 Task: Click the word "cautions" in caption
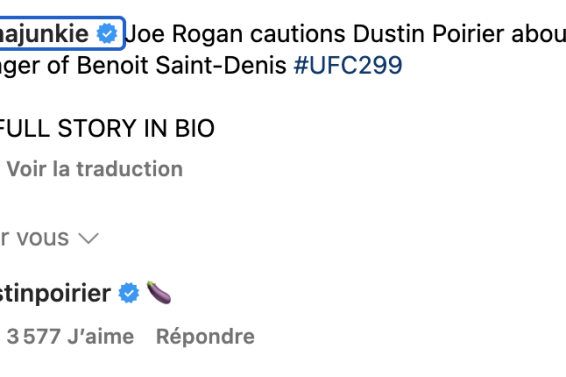(298, 34)
